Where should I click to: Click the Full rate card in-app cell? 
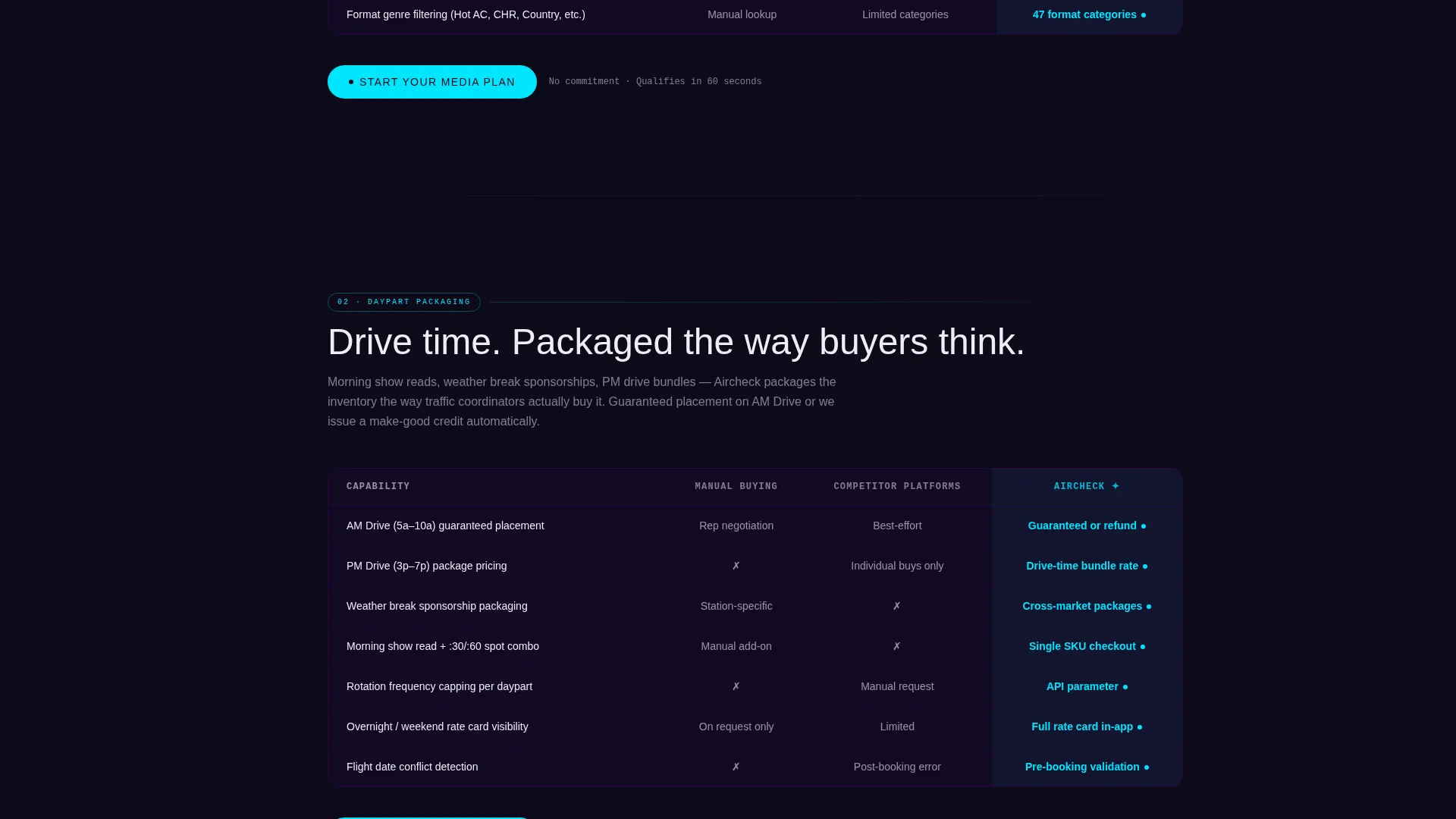click(1087, 726)
